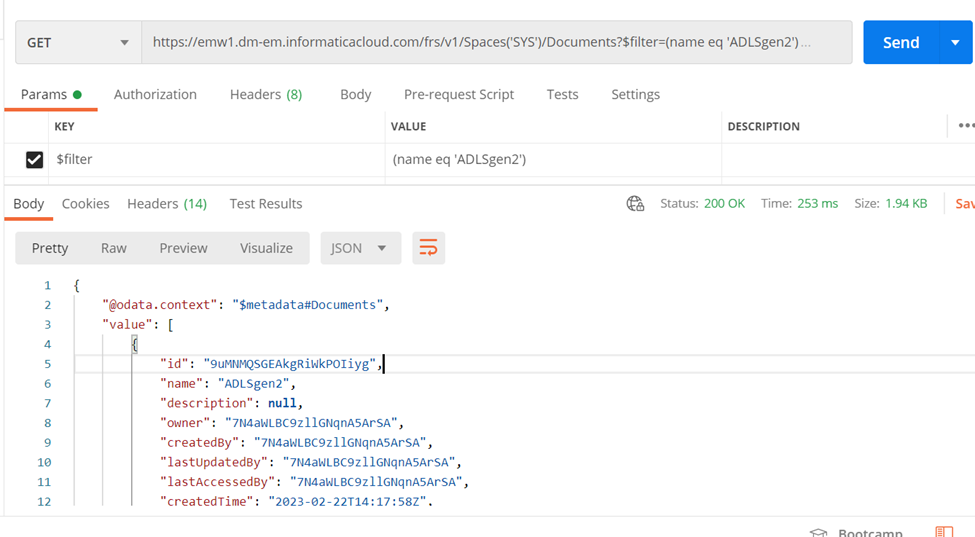
Task: Click the "value" key on line 3
Action: tap(127, 324)
